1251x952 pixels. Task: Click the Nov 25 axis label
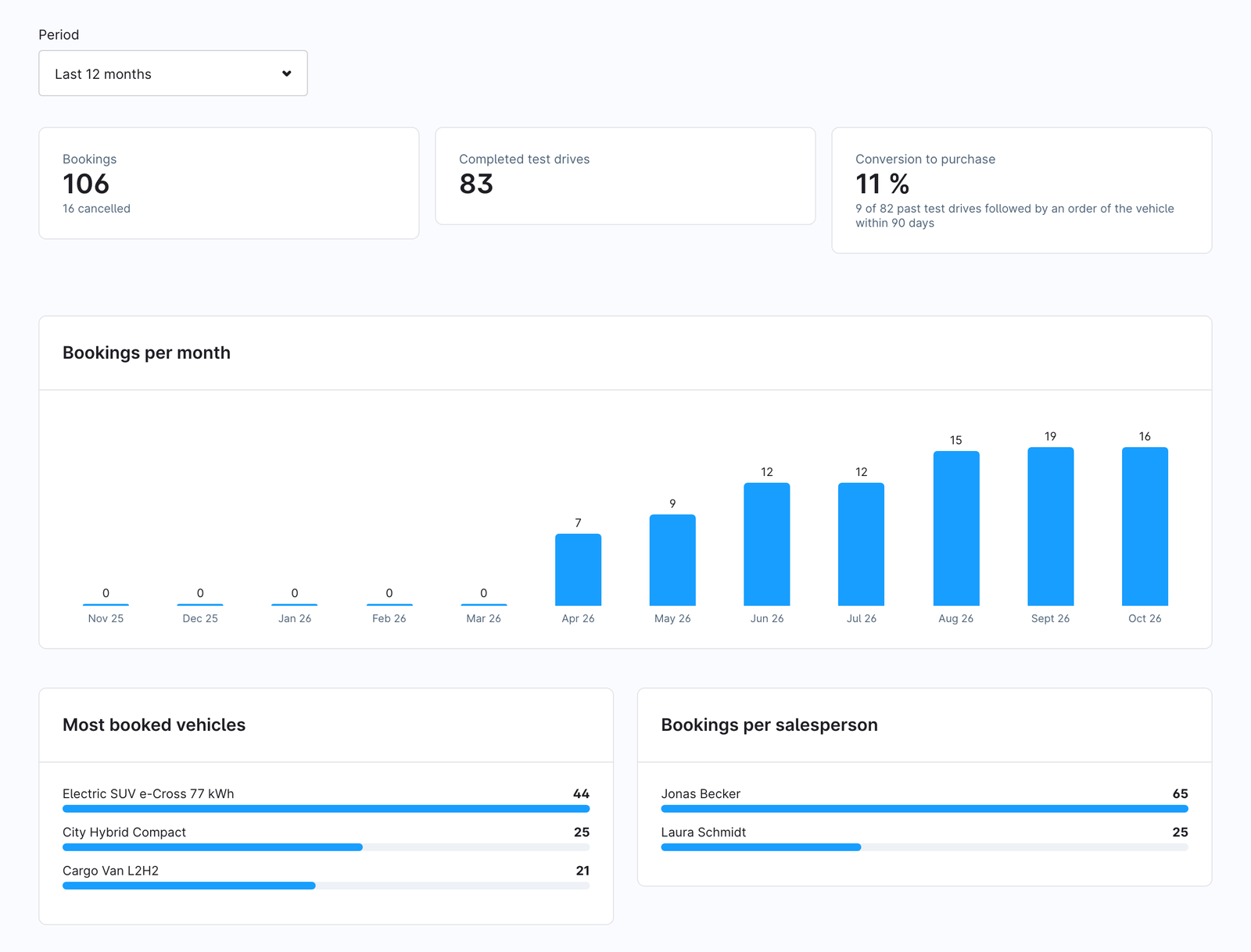106,618
